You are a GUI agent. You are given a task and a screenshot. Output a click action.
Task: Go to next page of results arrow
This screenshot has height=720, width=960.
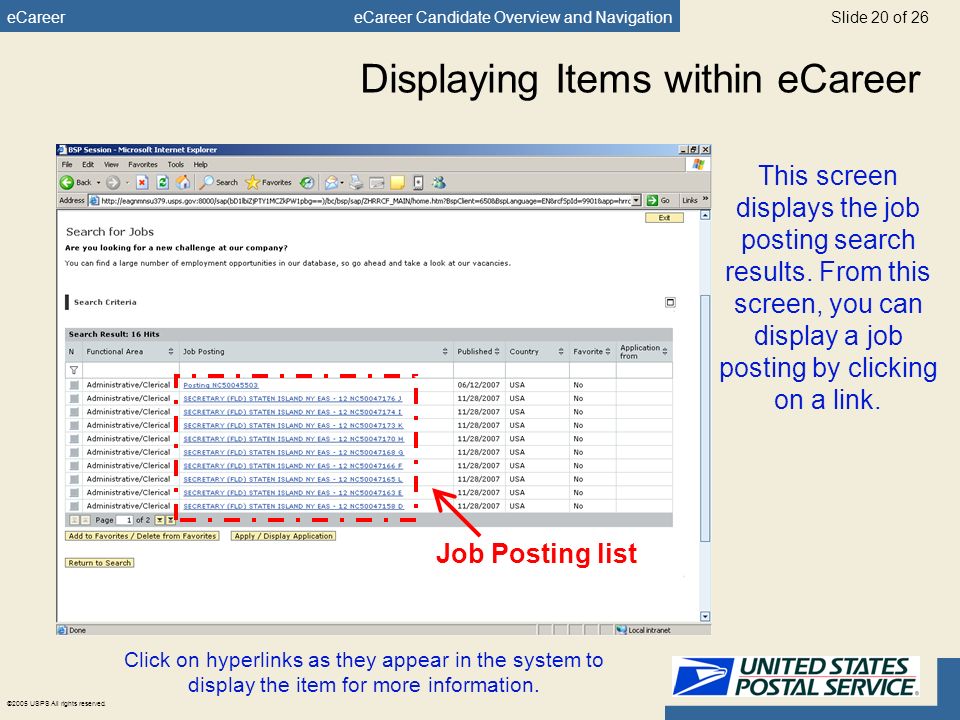pyautogui.click(x=160, y=520)
